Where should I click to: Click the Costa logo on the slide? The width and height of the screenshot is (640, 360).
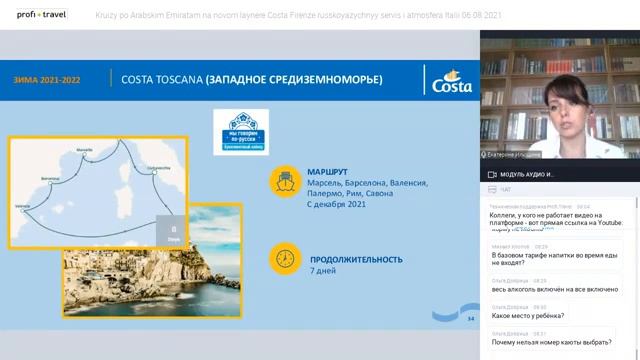[452, 82]
